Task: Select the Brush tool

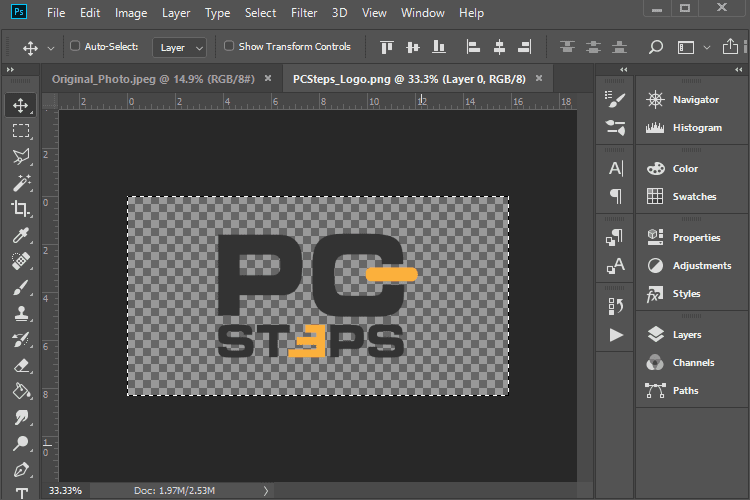Action: click(x=21, y=288)
